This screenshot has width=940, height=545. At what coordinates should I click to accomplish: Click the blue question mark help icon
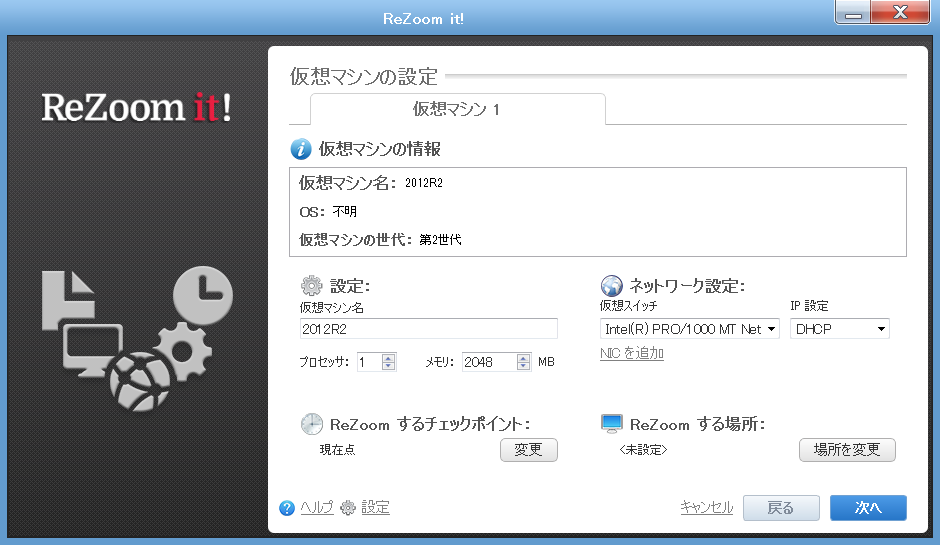[x=287, y=508]
